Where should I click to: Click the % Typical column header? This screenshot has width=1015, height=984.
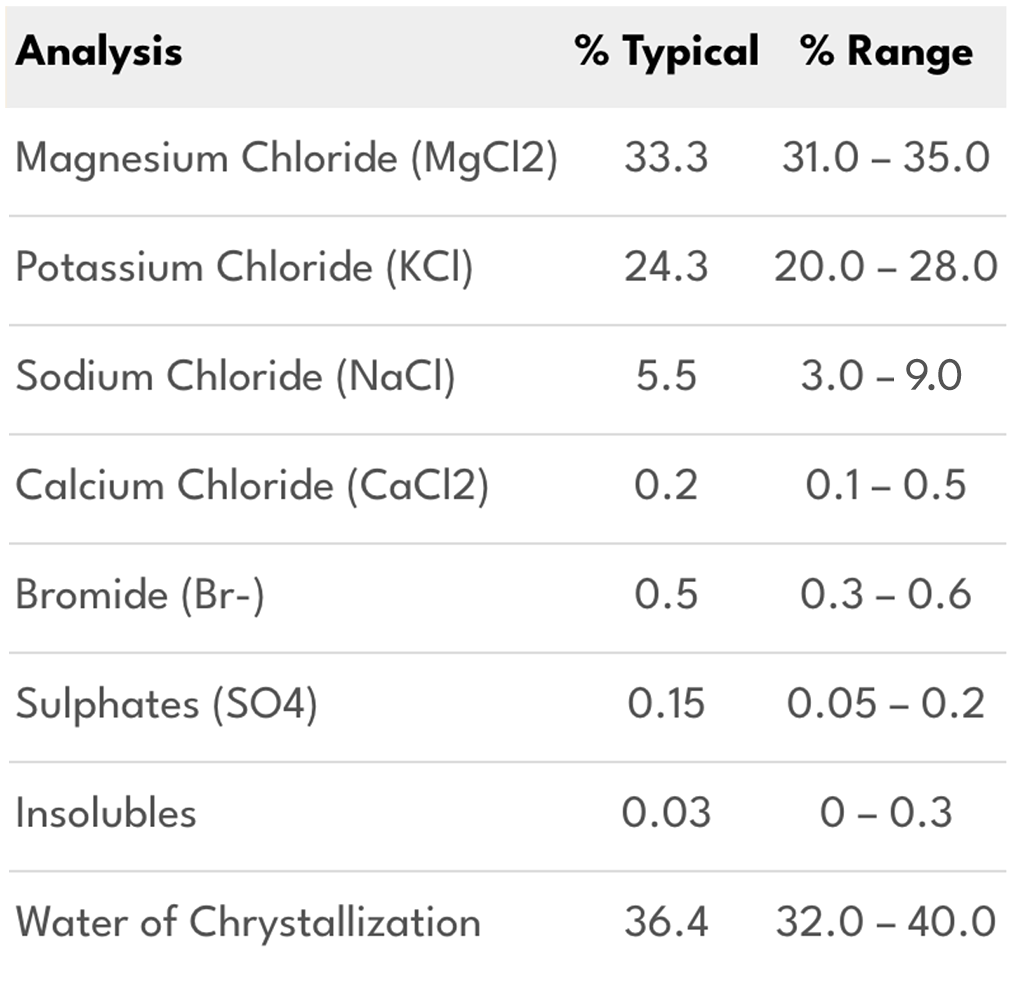667,52
